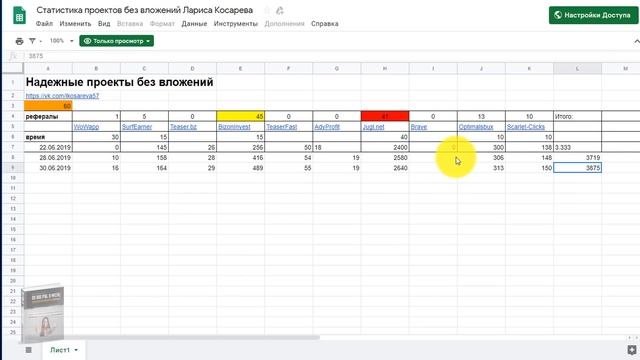Screen dimensions: 640x360
Task: Open the Вид menu
Action: coord(104,24)
